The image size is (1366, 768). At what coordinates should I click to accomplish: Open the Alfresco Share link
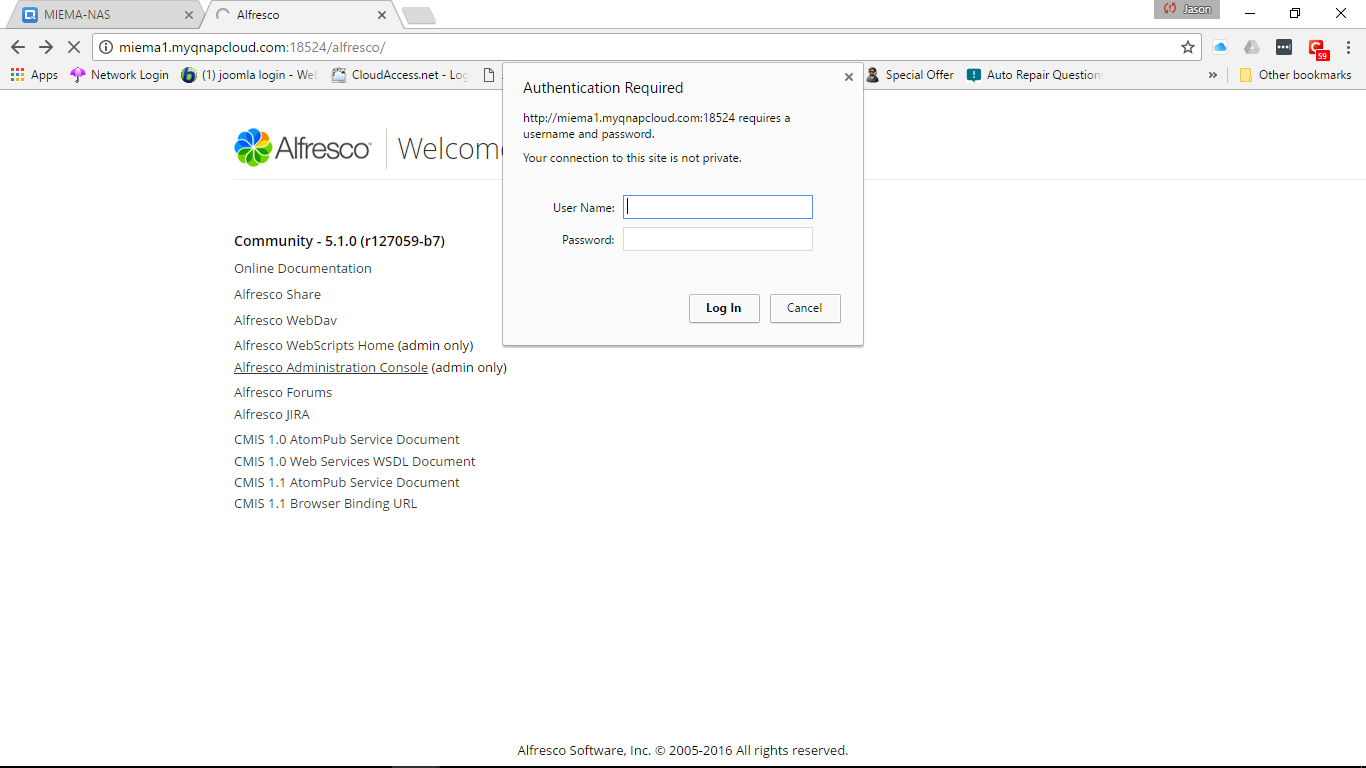[x=277, y=294]
